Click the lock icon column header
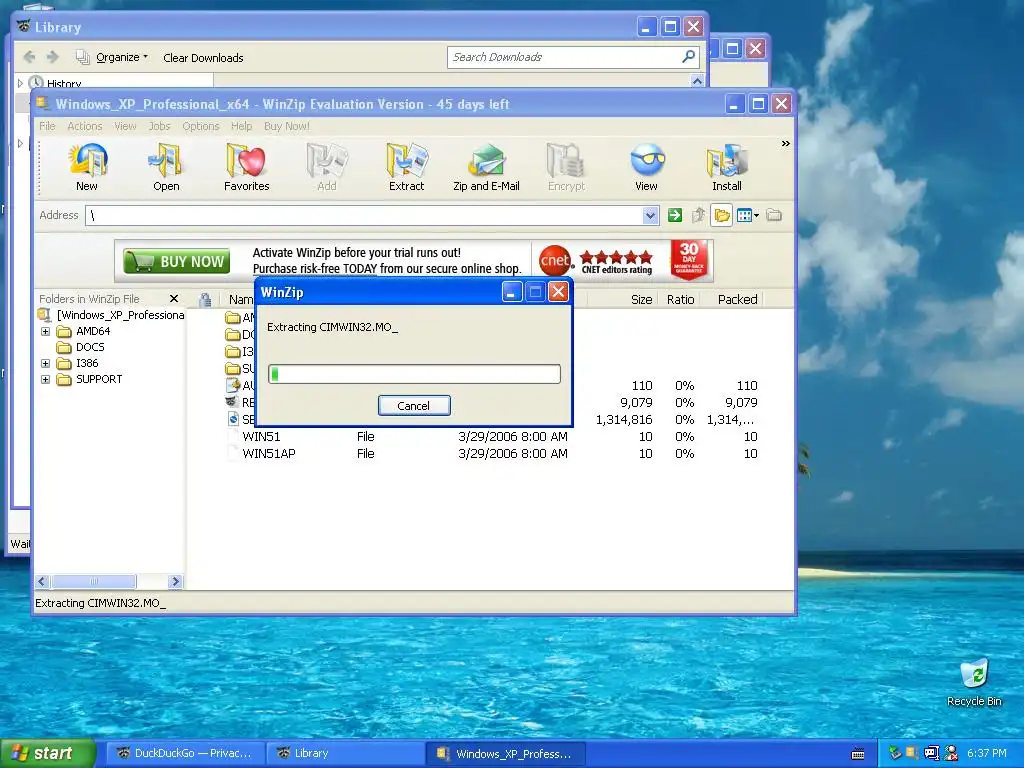Screen dimensions: 1024x768 pyautogui.click(x=205, y=299)
